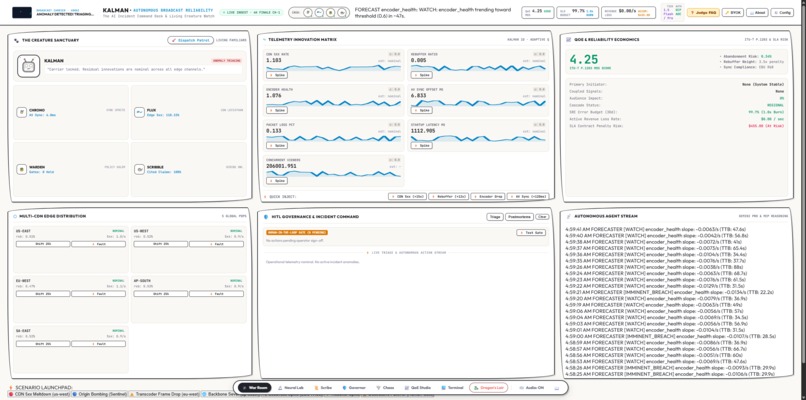Launch Transcoder Frame Drop scenario

(x=164, y=394)
